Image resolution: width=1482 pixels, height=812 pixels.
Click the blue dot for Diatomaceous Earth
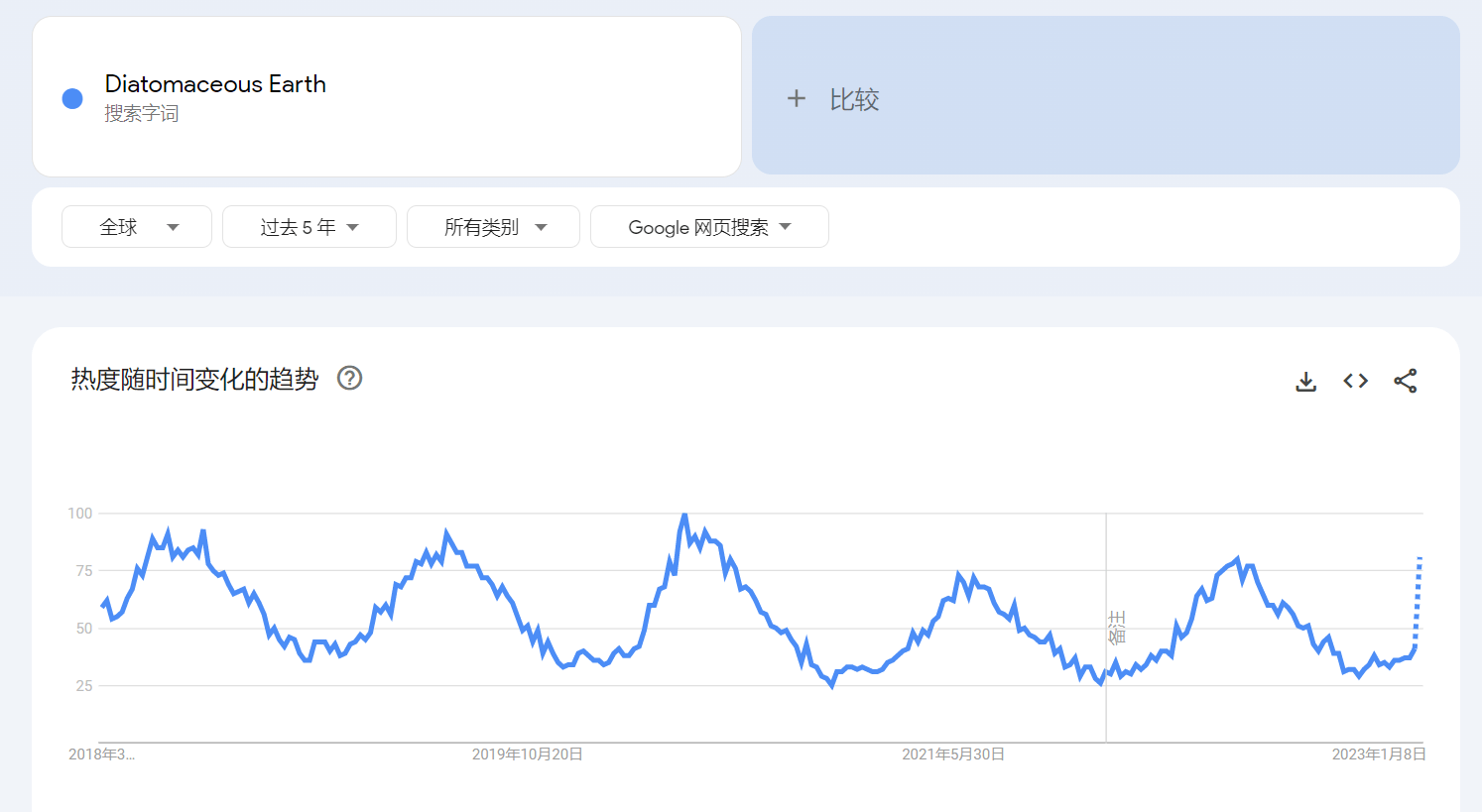pyautogui.click(x=72, y=98)
